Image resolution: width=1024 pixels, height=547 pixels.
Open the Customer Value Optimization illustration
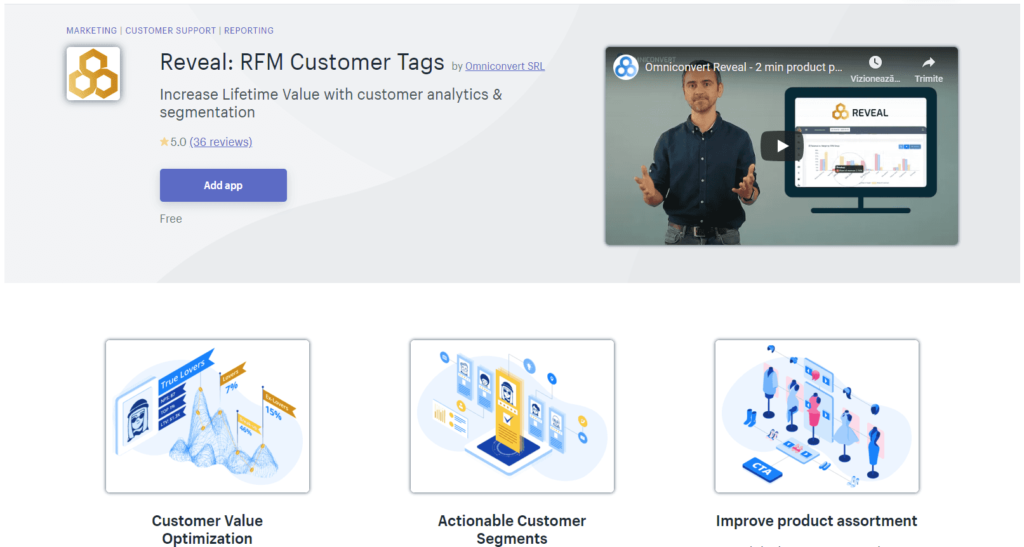click(208, 416)
